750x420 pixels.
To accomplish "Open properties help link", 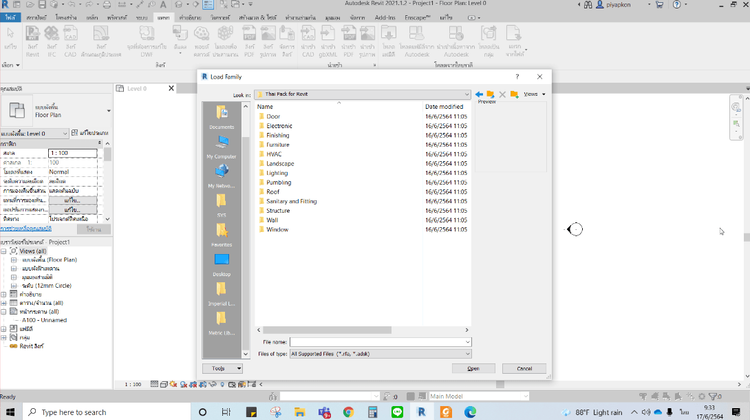I will click(x=26, y=229).
